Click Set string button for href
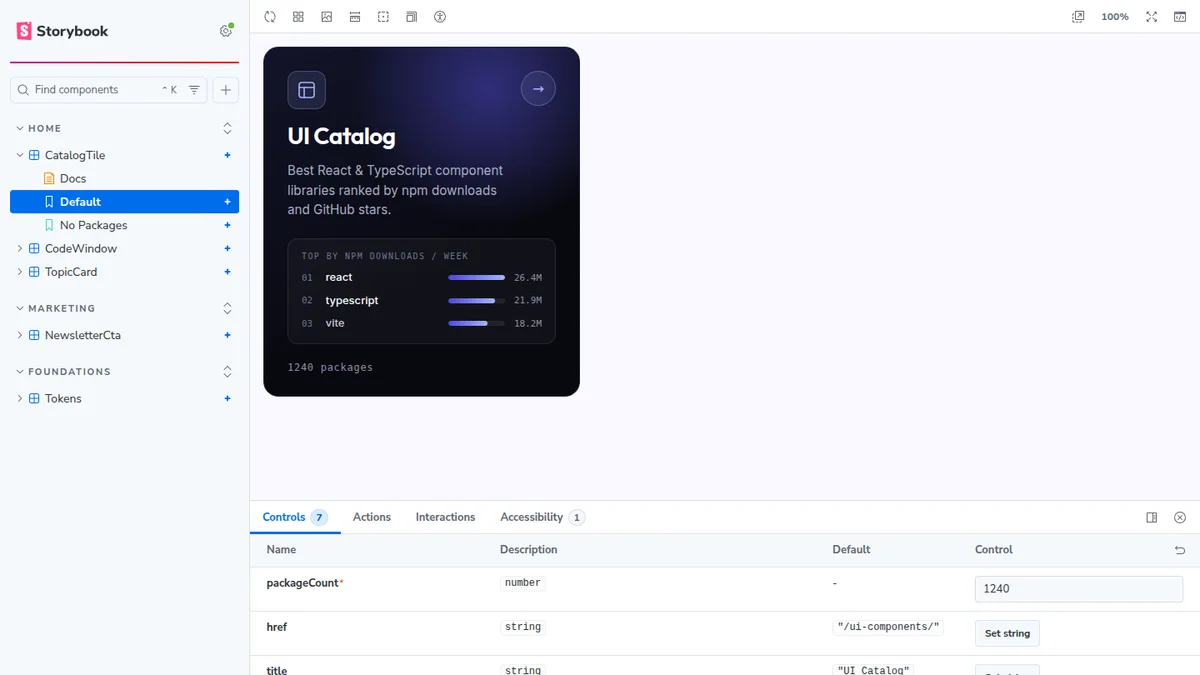Screen dimensions: 1200x675 1007,633
